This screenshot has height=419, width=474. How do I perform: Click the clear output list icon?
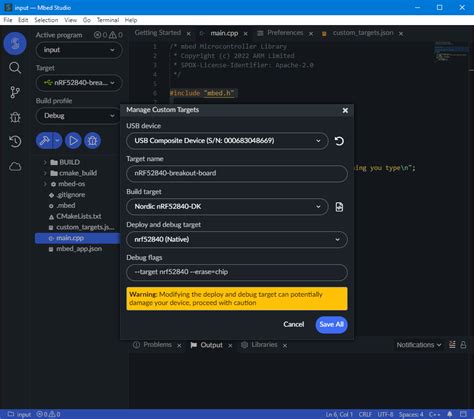point(452,345)
